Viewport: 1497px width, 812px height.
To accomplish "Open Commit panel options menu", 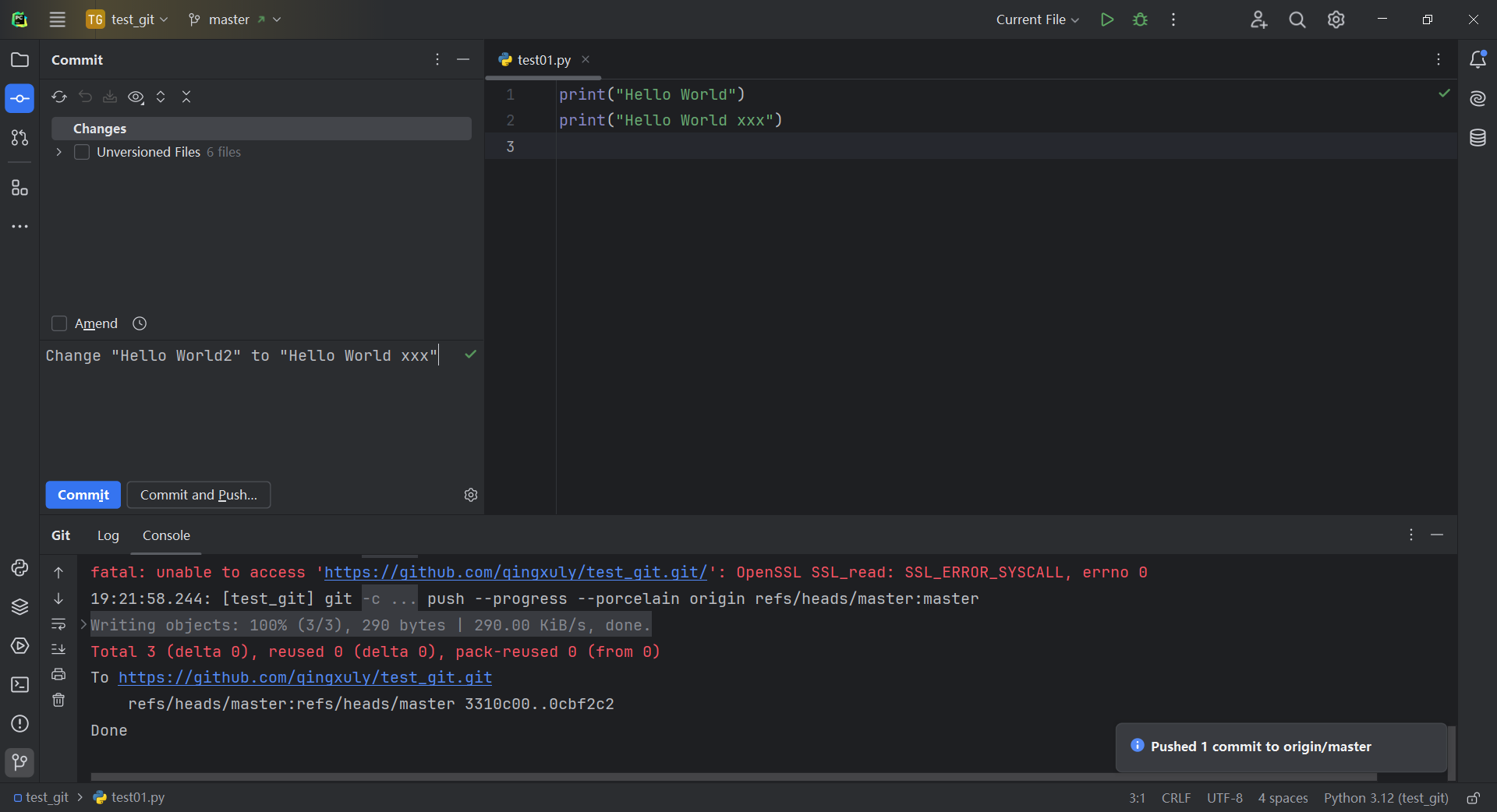I will pos(437,59).
